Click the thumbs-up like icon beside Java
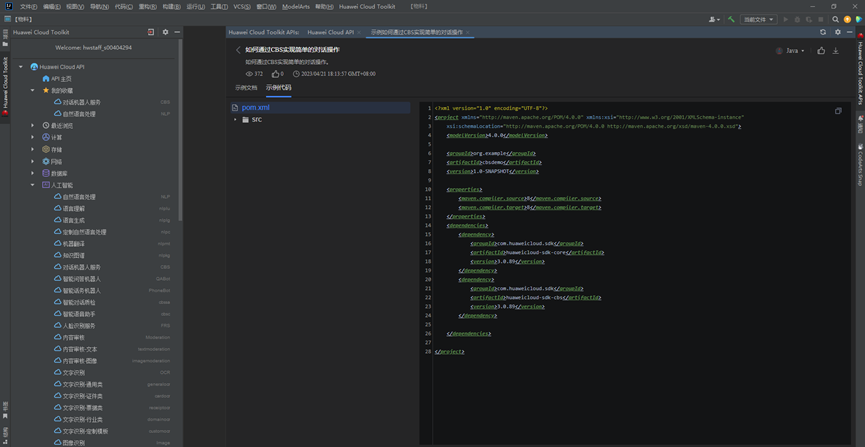 pos(821,51)
